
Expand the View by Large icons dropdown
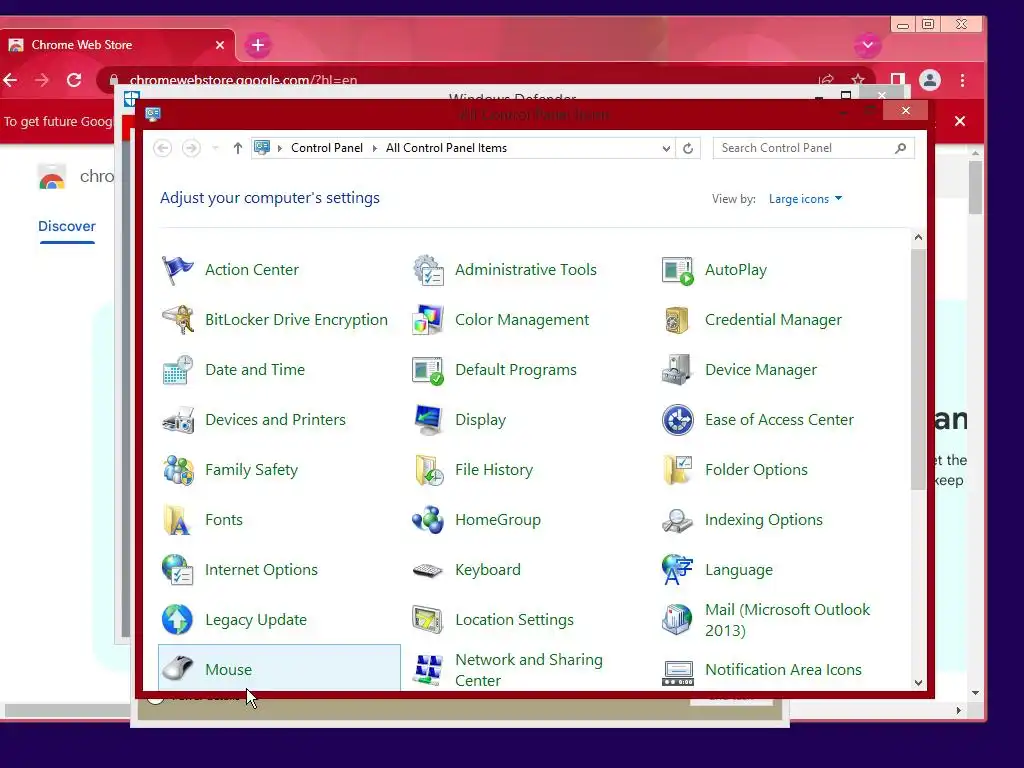pyautogui.click(x=805, y=199)
